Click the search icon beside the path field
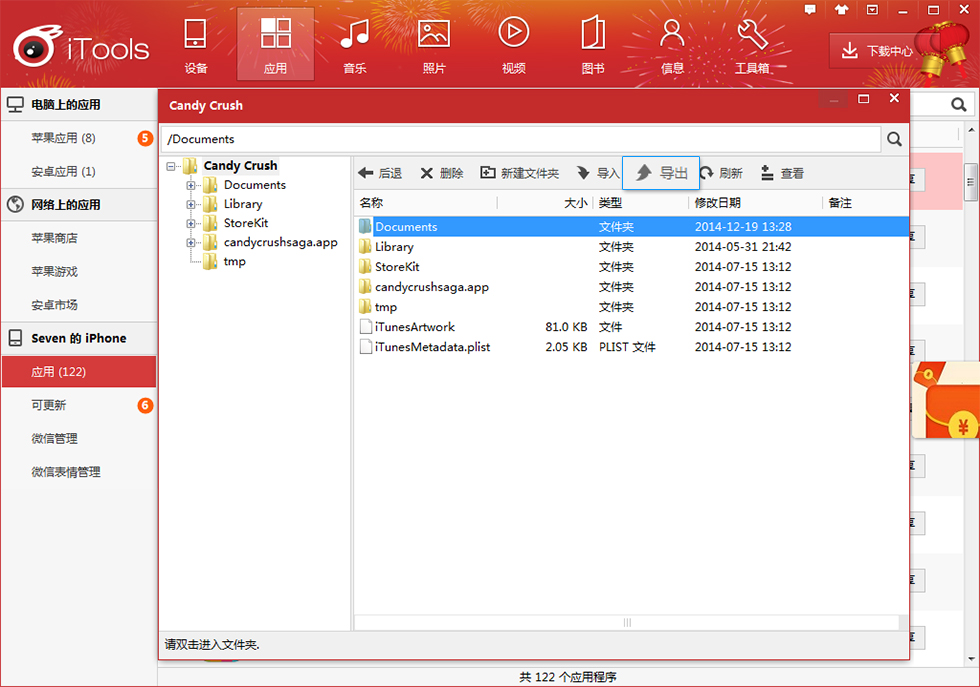 894,139
